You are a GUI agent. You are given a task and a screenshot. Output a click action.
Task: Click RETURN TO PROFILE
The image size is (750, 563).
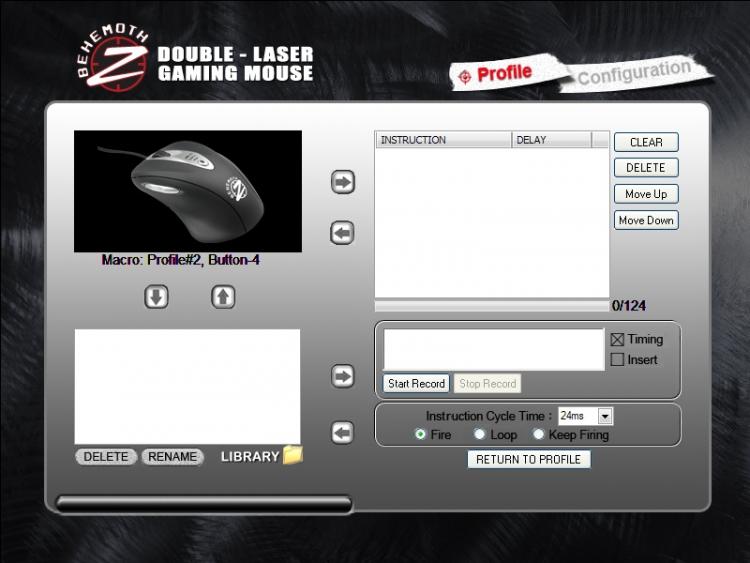click(529, 459)
